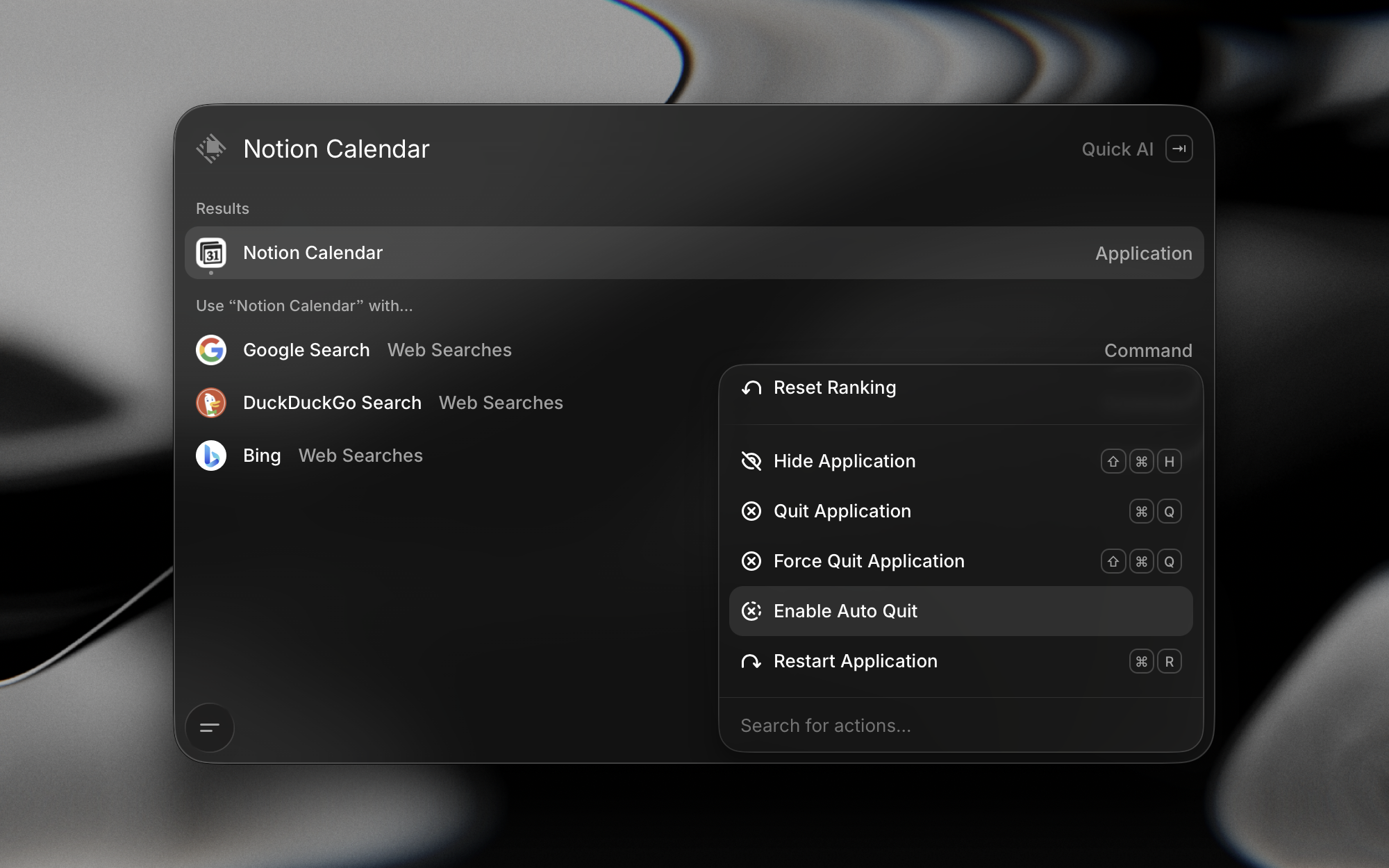Click the Restart Application clockwise-arrow icon

[x=751, y=661]
